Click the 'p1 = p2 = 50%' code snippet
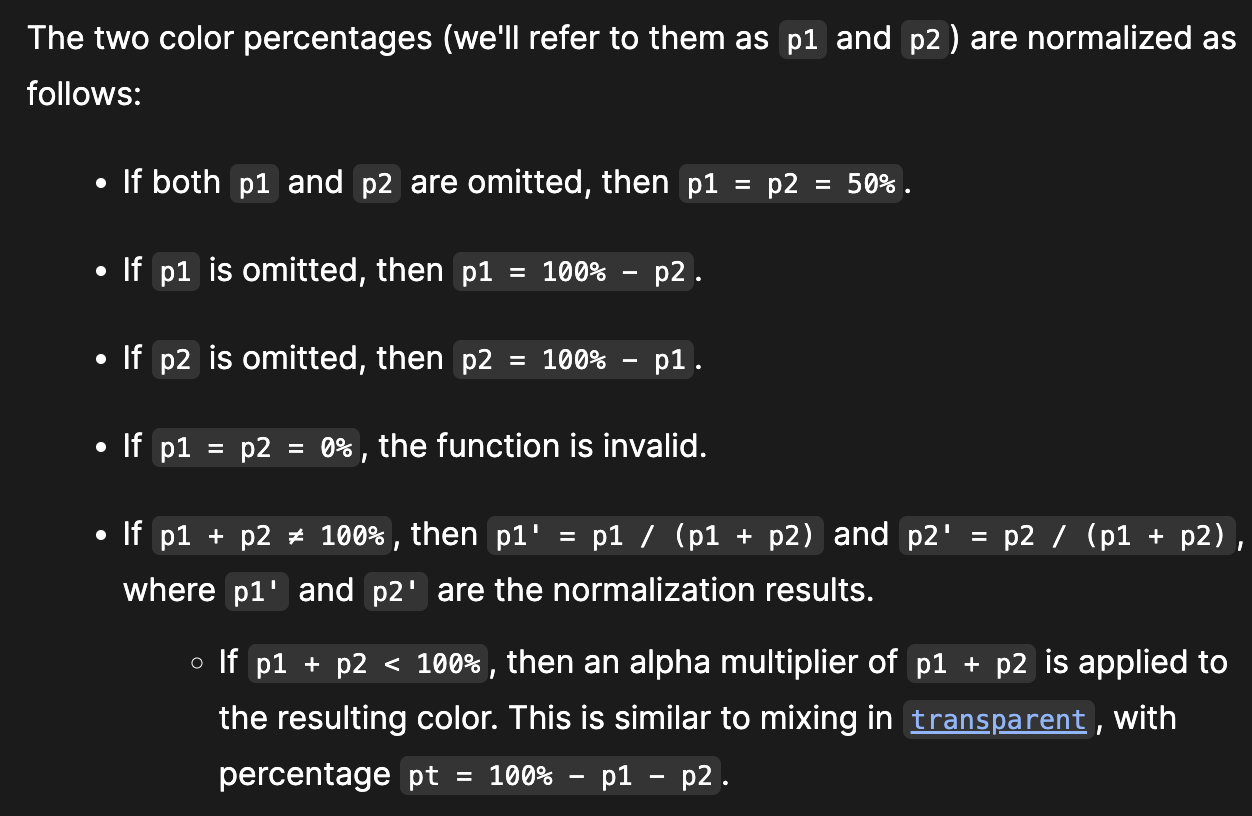This screenshot has height=816, width=1252. click(x=792, y=184)
